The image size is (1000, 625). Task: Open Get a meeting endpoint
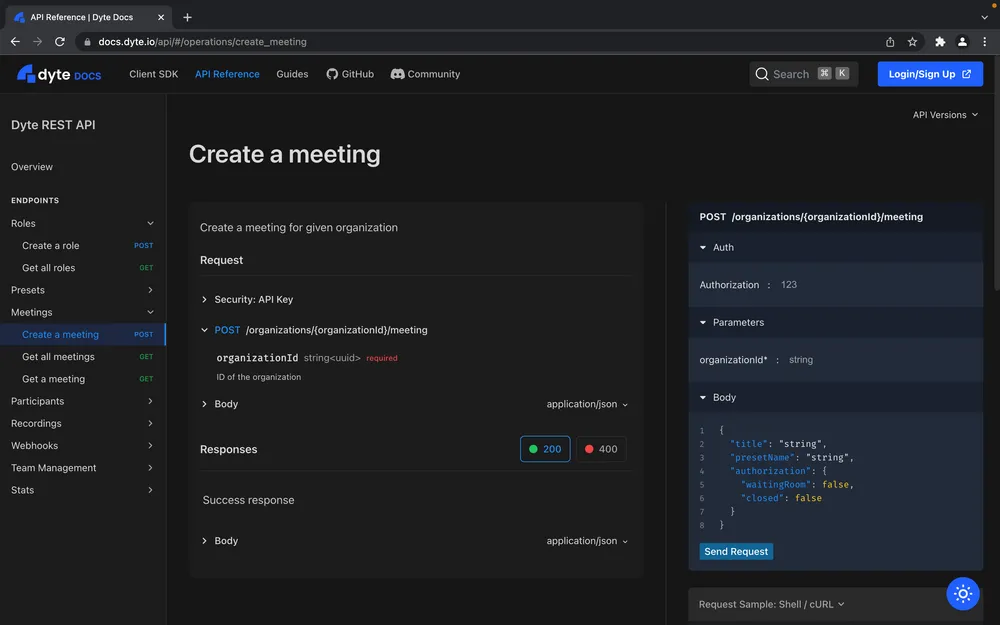click(x=82, y=379)
